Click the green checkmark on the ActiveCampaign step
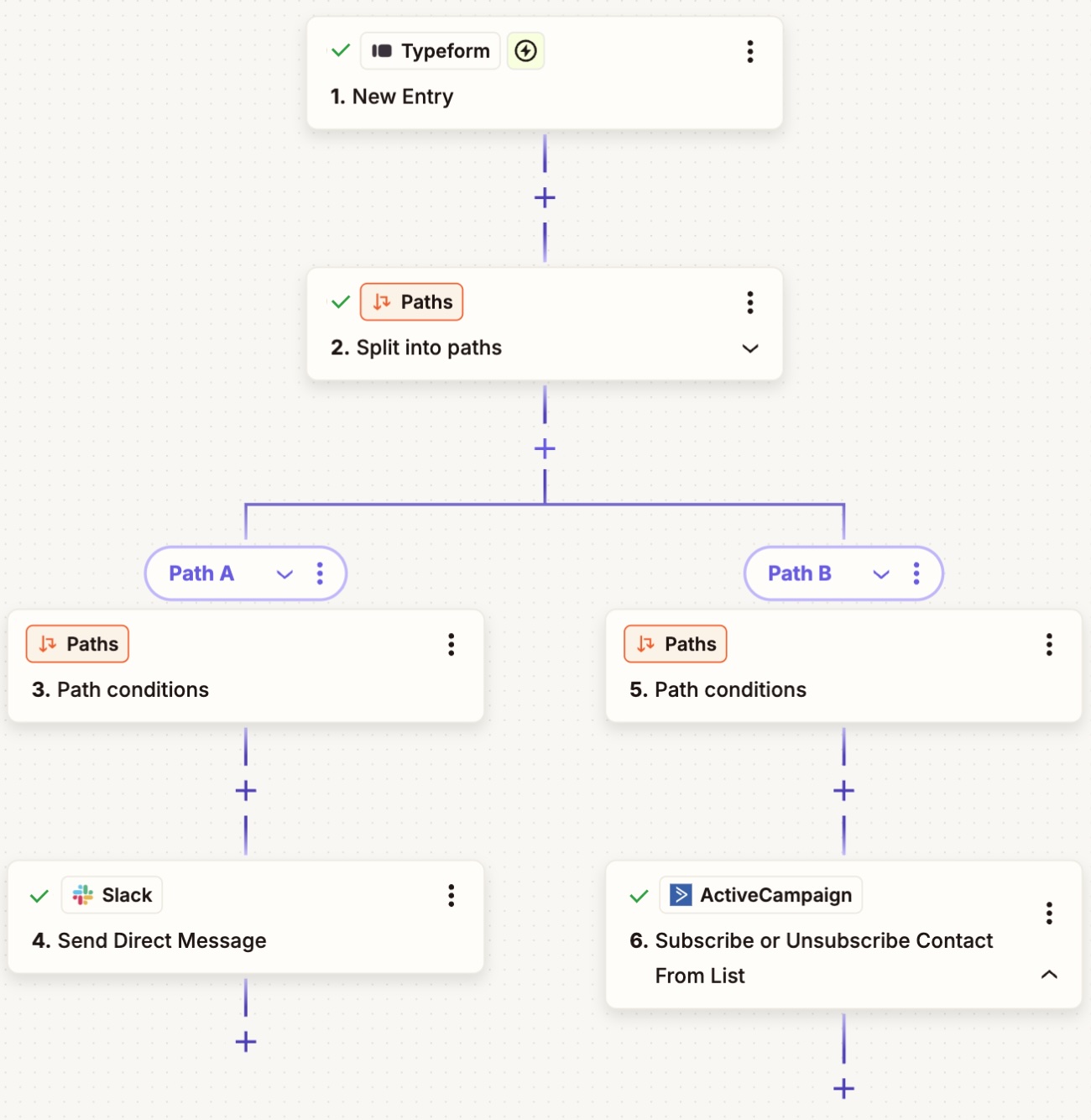1091x1120 pixels. pyautogui.click(x=638, y=896)
